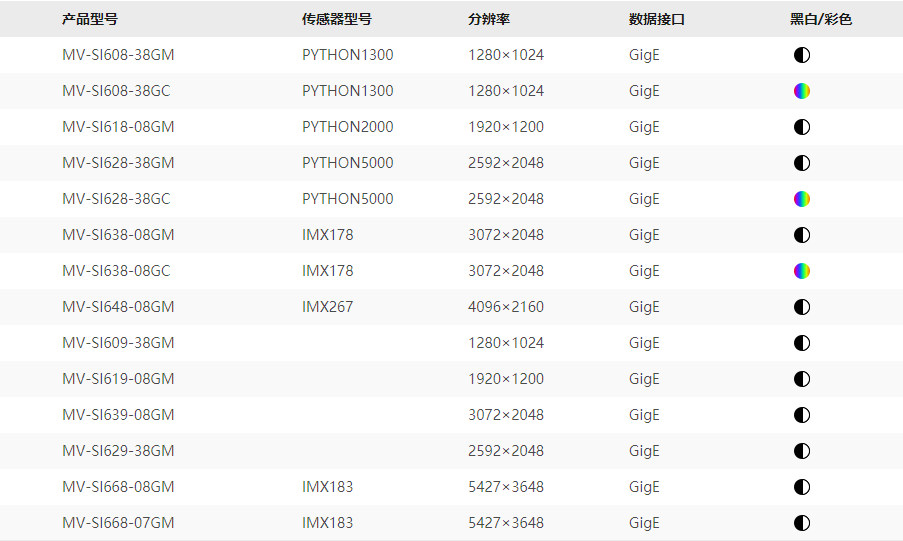Click the IMX267 sensor model text
903x541 pixels.
327,307
